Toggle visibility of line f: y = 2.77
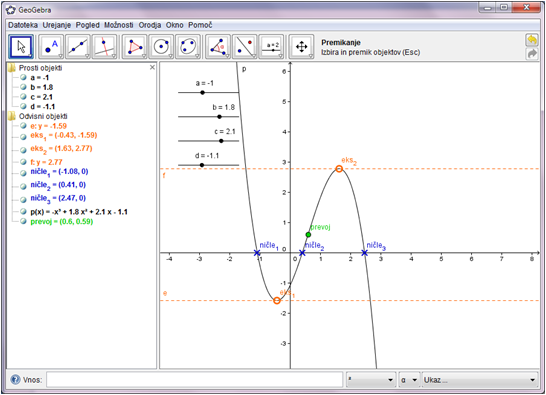The height and width of the screenshot is (395, 546). coord(23,162)
